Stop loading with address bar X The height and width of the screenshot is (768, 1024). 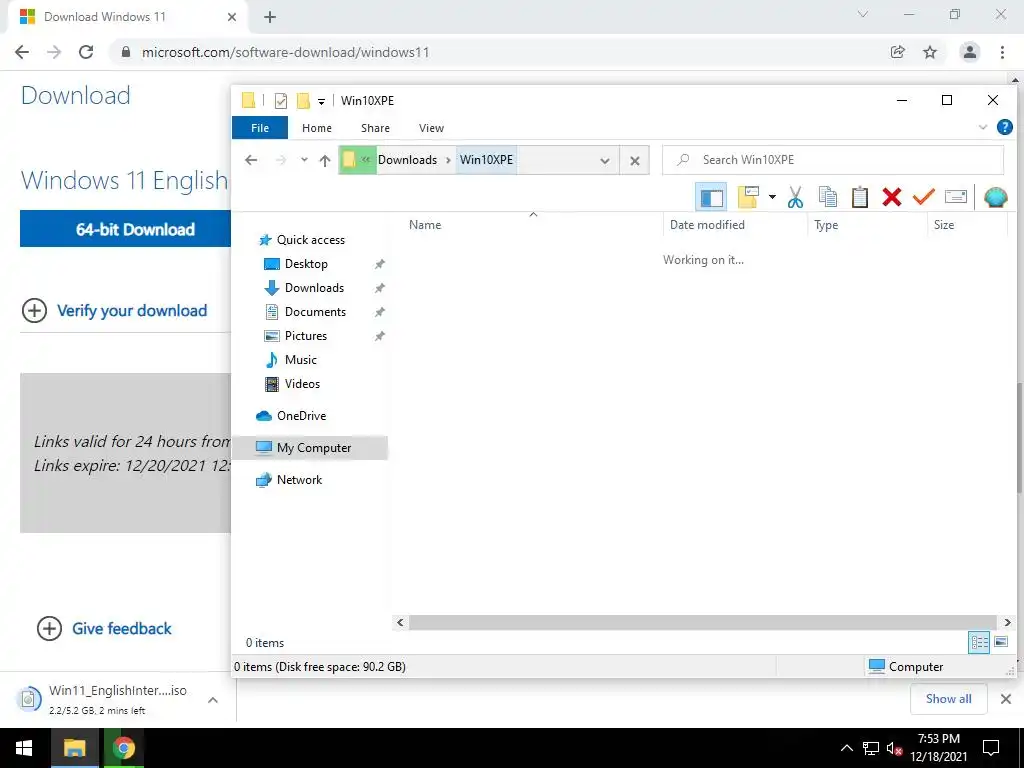coord(634,161)
